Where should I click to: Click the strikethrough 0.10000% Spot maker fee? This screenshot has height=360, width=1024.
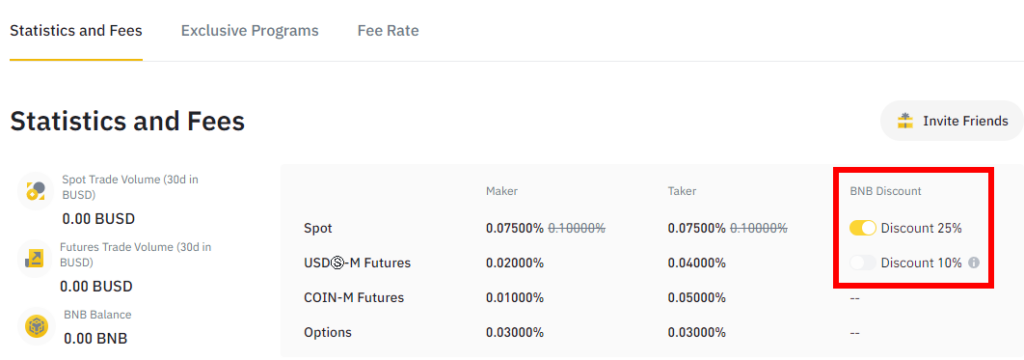[x=577, y=228]
